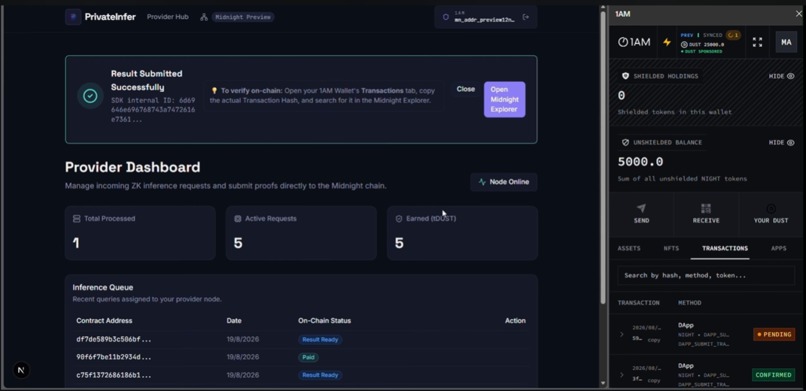Hide the unshielded balance value
This screenshot has height=391, width=806.
click(x=781, y=142)
